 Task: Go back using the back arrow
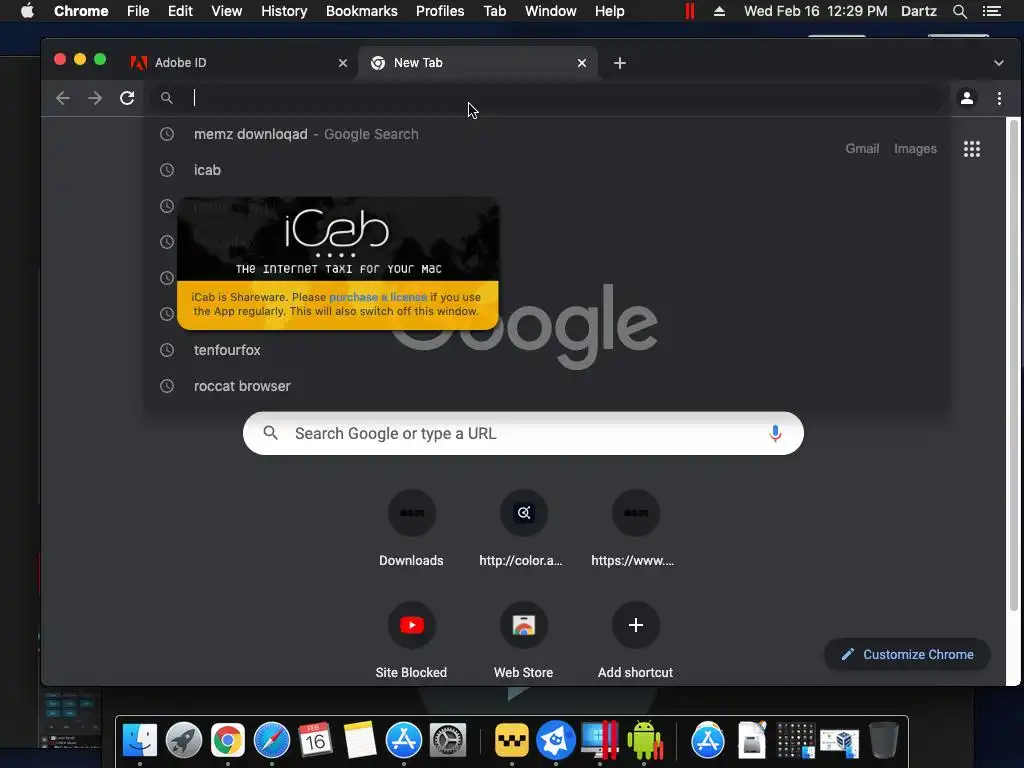tap(63, 98)
